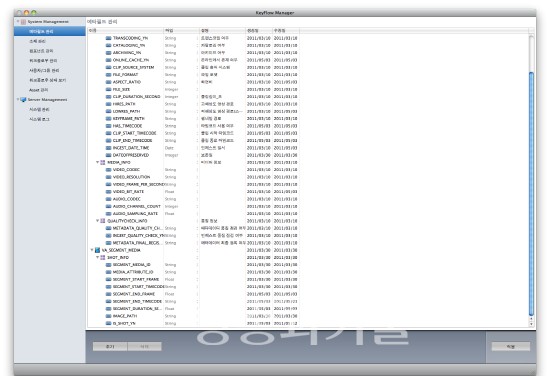Image resolution: width=550 pixels, height=376 pixels.
Task: Select the MEDIA_ATTRIBUTE_ID field name
Action: pos(133,272)
